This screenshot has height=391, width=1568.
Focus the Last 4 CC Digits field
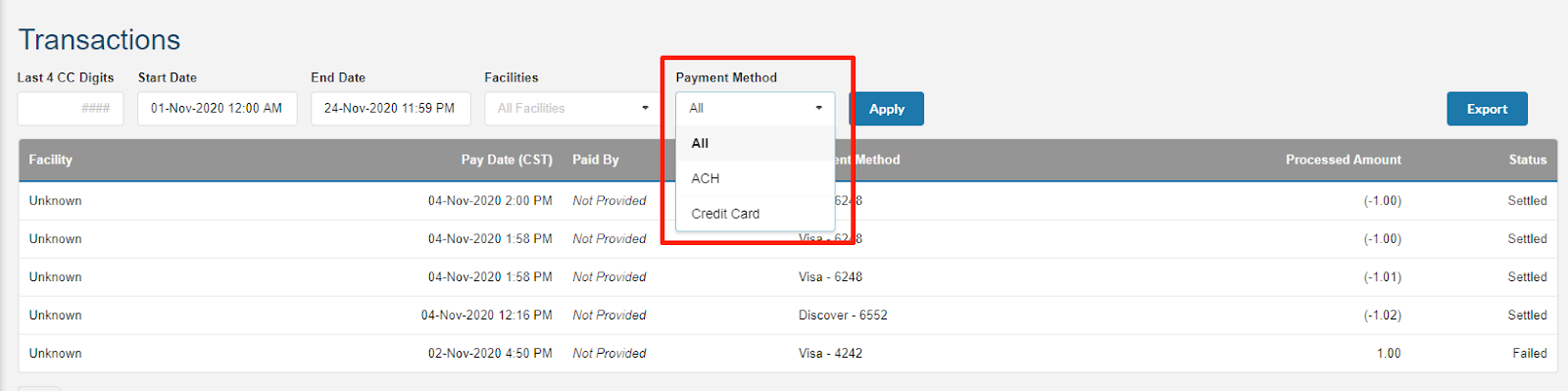coord(71,108)
